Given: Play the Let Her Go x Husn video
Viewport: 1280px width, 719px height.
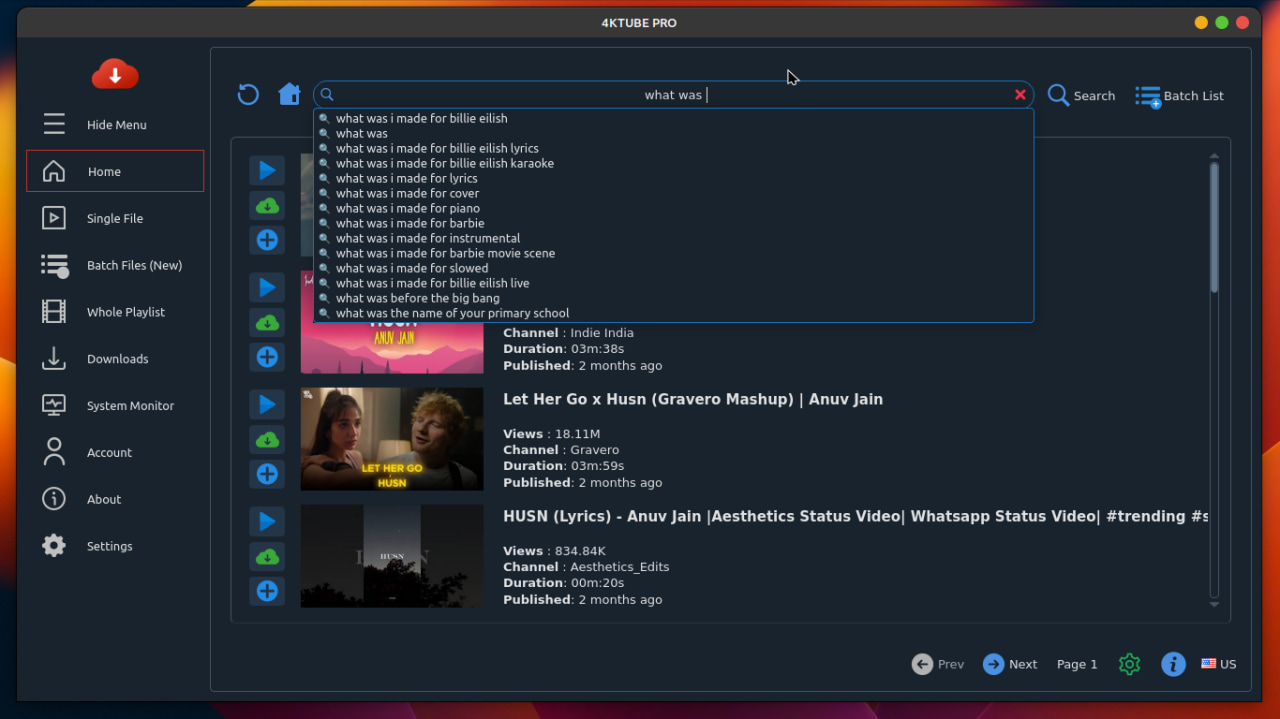Looking at the screenshot, I should coord(267,404).
